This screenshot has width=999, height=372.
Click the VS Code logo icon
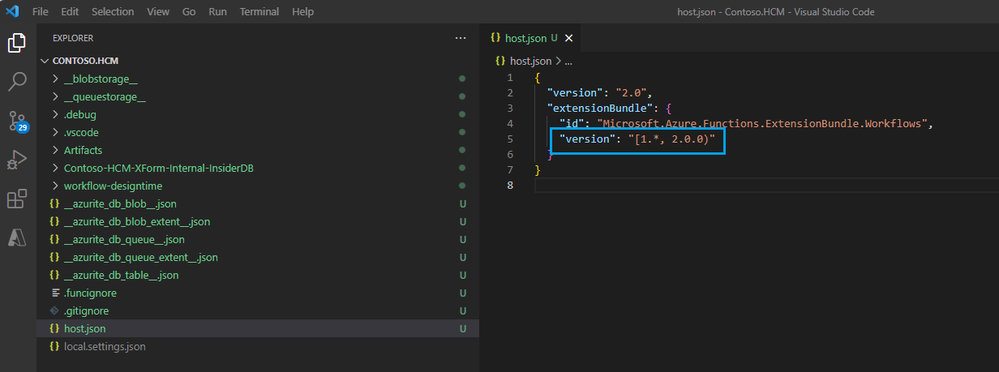[x=12, y=11]
